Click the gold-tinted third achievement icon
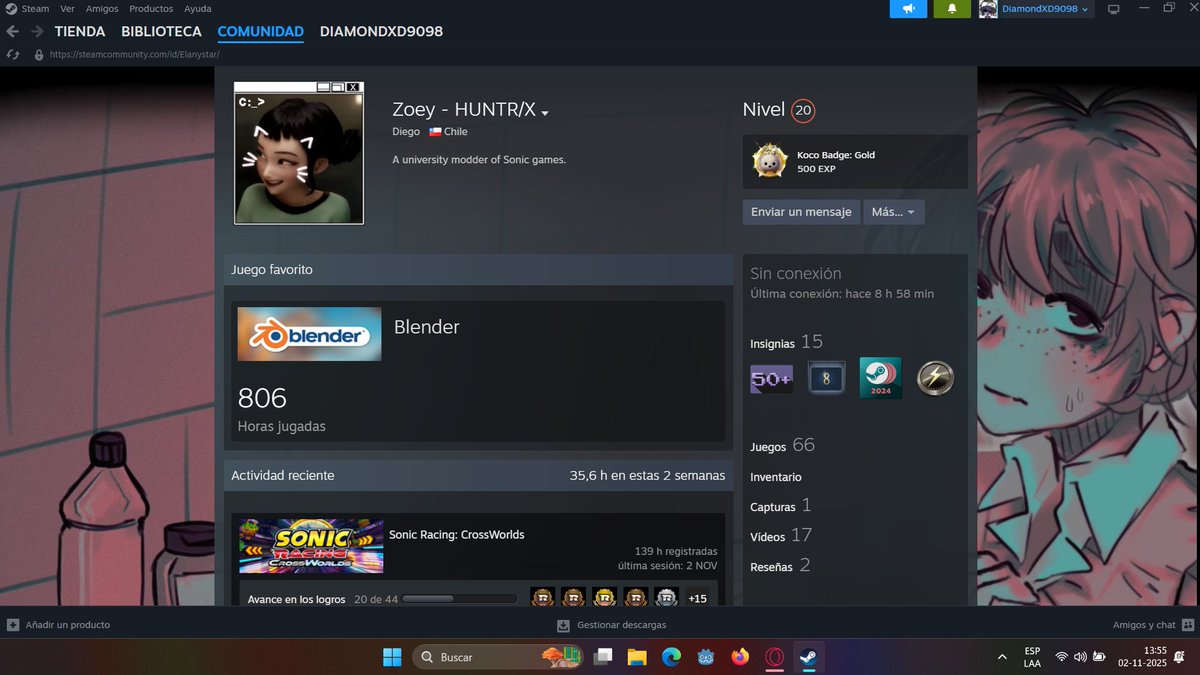The image size is (1200, 675). 604,598
